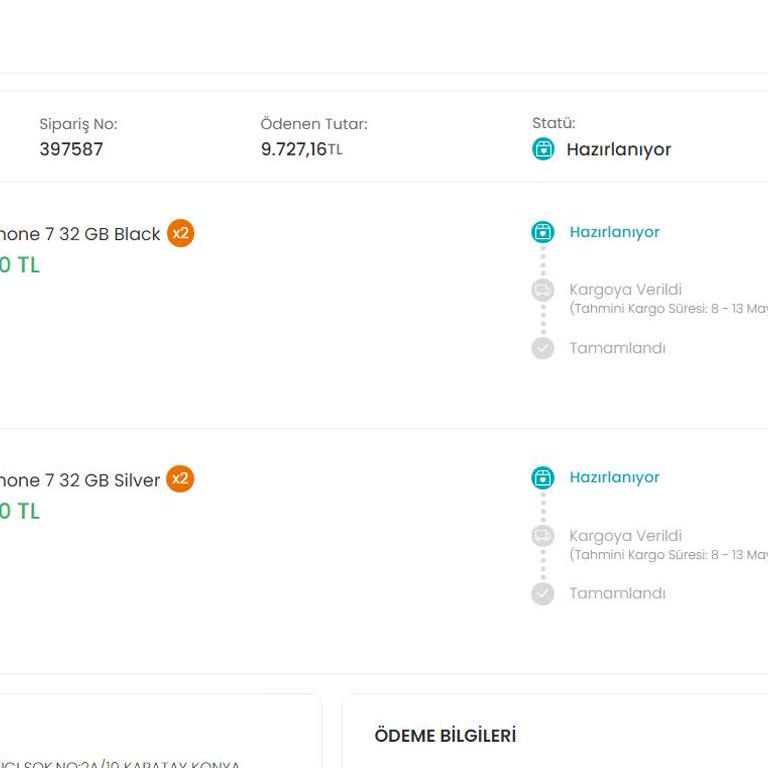Click the Hazırlanıyor step icon for Silver iPhone
Viewport: 768px width, 768px height.
coord(543,478)
